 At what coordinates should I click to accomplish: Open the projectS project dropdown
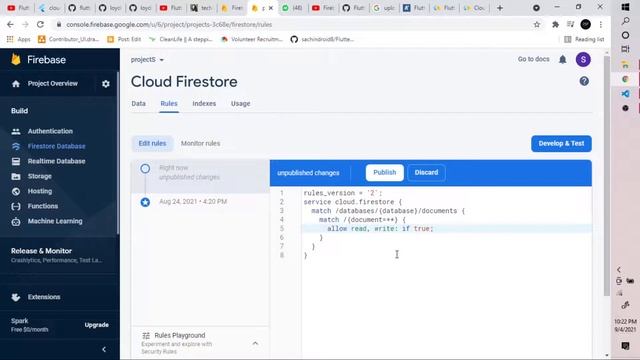point(147,60)
